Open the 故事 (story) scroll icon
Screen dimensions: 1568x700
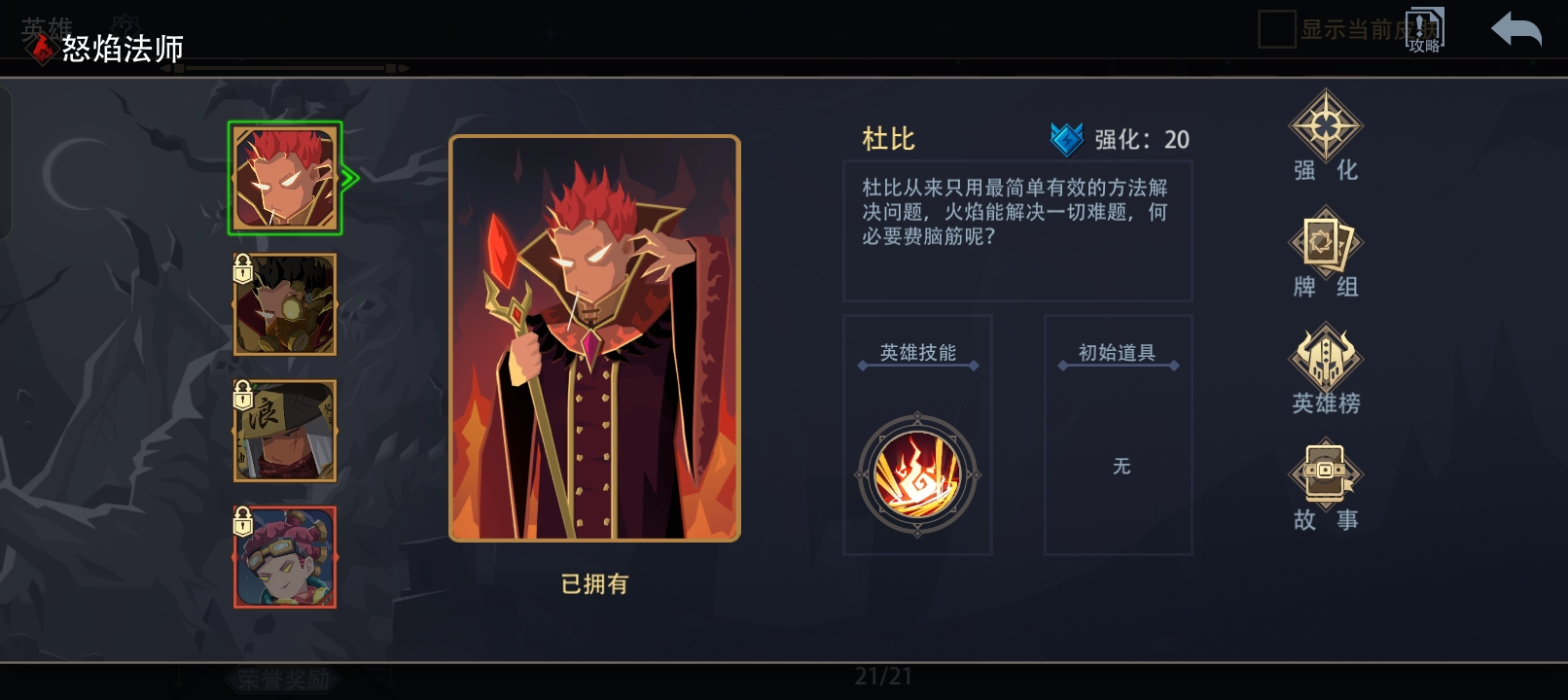point(1325,474)
